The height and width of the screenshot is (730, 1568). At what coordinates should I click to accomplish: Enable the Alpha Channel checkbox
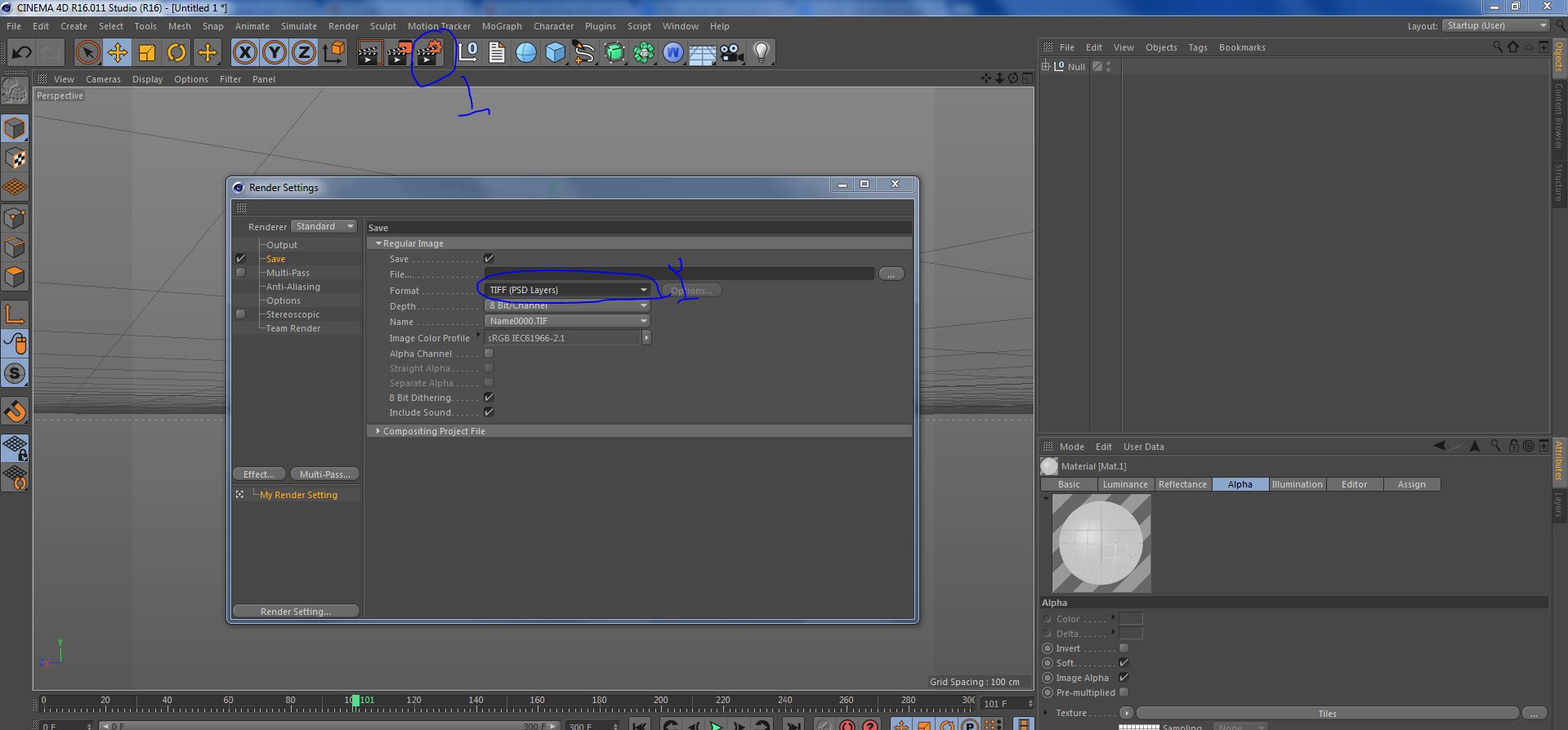pyautogui.click(x=489, y=354)
